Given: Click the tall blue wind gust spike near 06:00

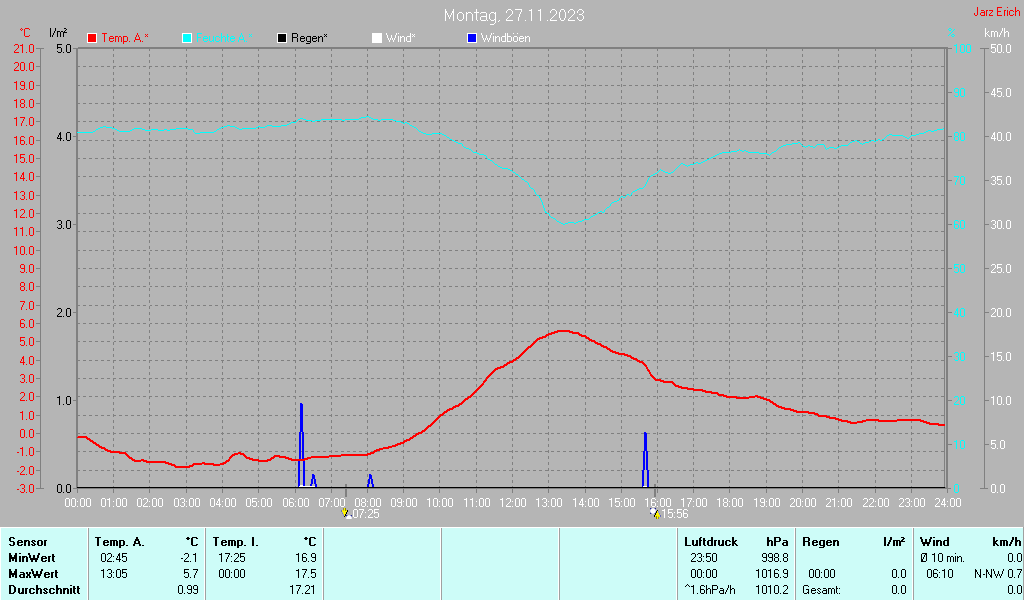Looking at the screenshot, I should click(301, 445).
